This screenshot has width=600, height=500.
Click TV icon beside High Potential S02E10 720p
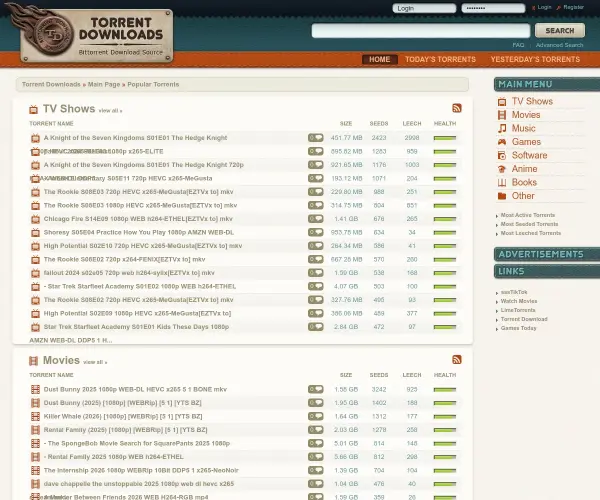pos(35,246)
